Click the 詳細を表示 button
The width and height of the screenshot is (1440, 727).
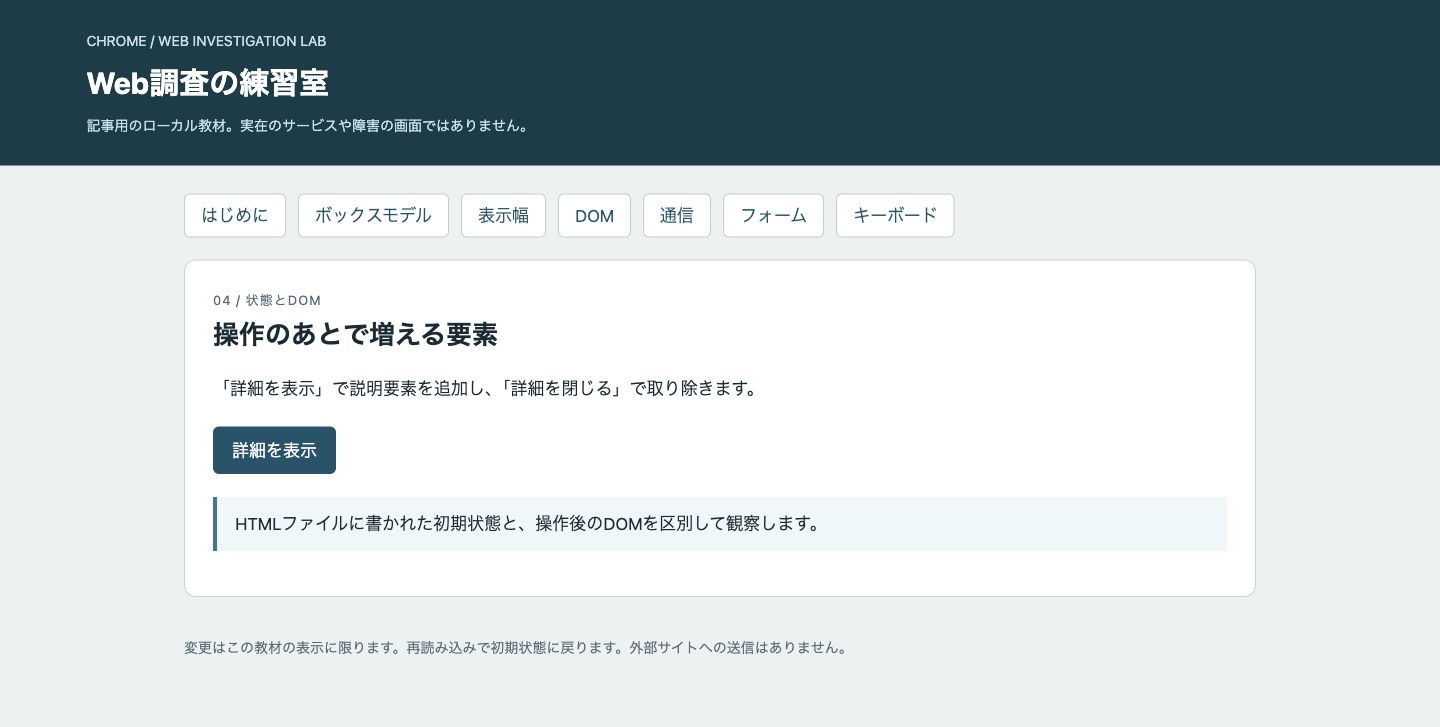click(x=274, y=450)
